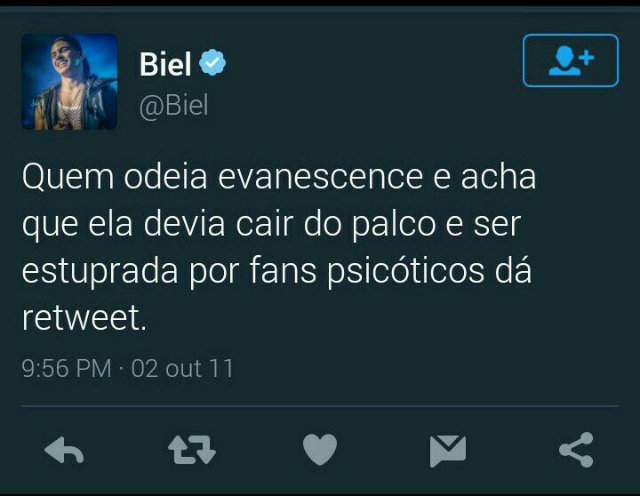Tap the 9:56 PM time stamp
The image size is (640, 496).
[x=67, y=368]
